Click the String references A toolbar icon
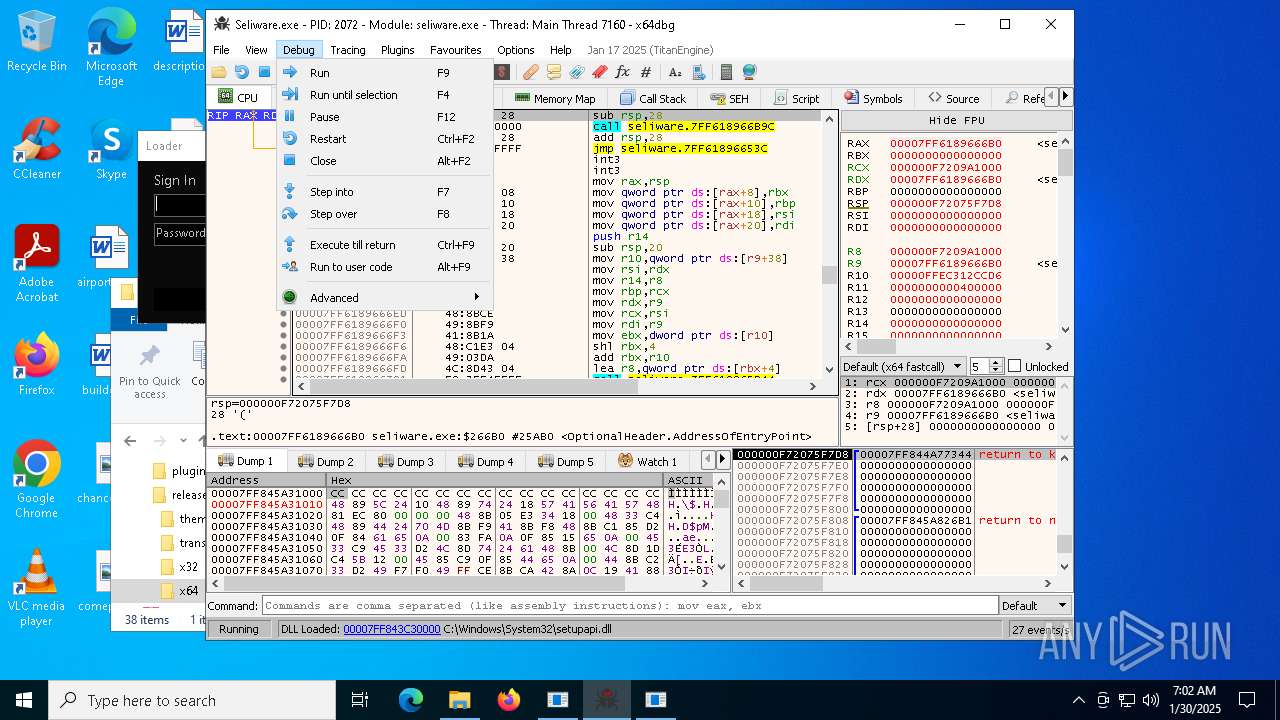1280x720 pixels. click(675, 72)
